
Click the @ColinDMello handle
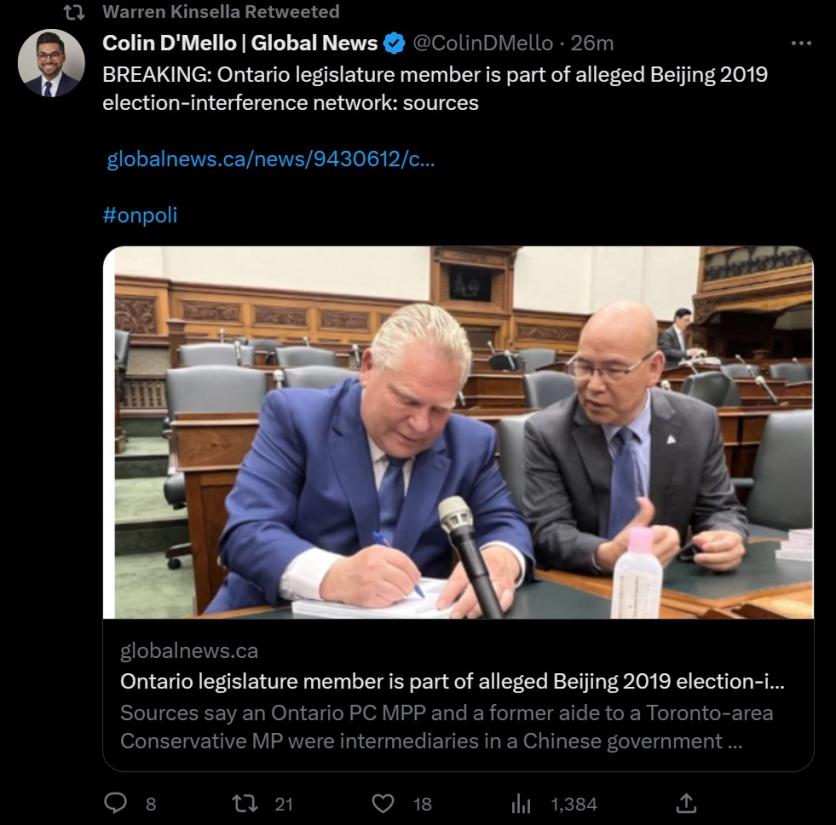[x=482, y=43]
